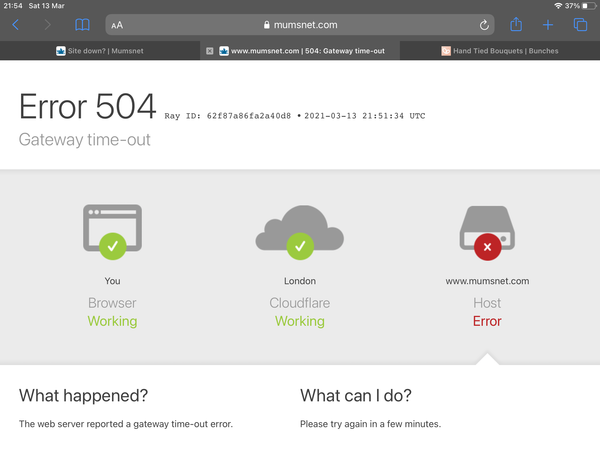Open the bookmarks book icon
The image size is (600, 450).
point(82,25)
